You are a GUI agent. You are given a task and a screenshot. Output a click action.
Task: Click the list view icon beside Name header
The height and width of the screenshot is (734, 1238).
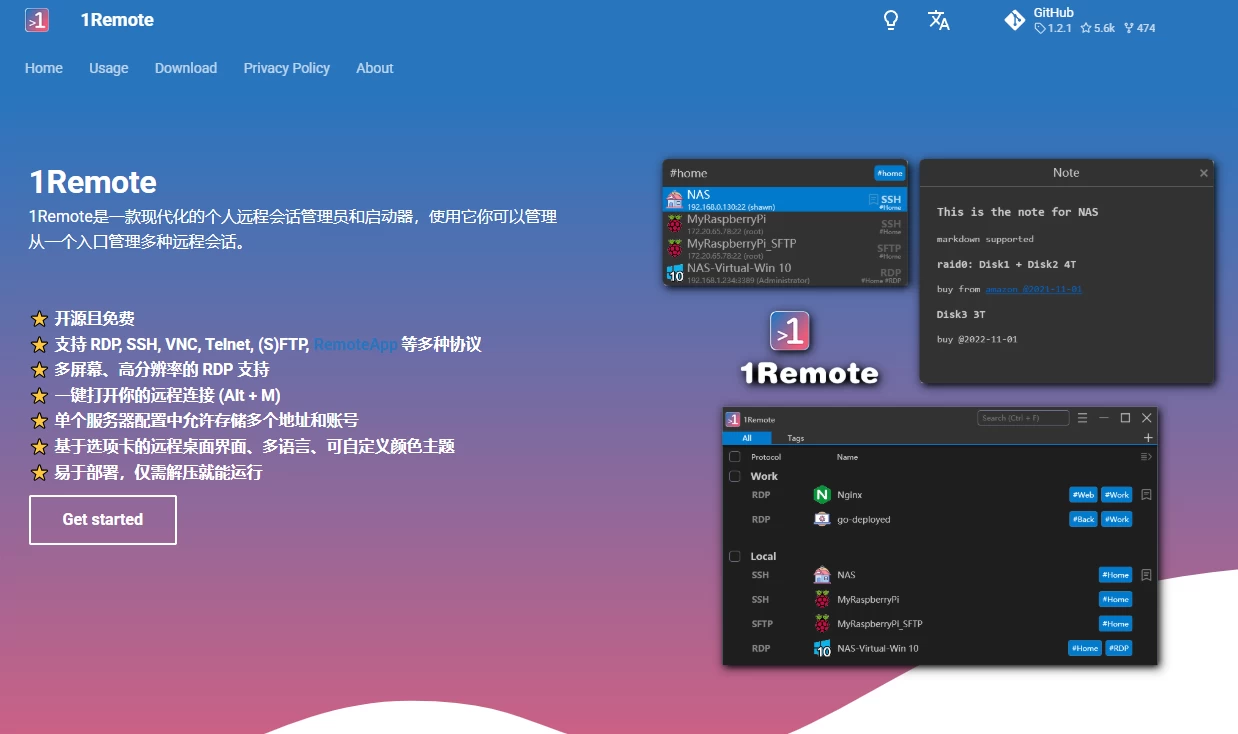1146,457
